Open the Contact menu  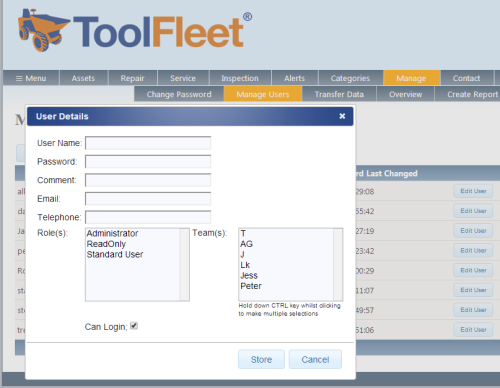pyautogui.click(x=466, y=78)
